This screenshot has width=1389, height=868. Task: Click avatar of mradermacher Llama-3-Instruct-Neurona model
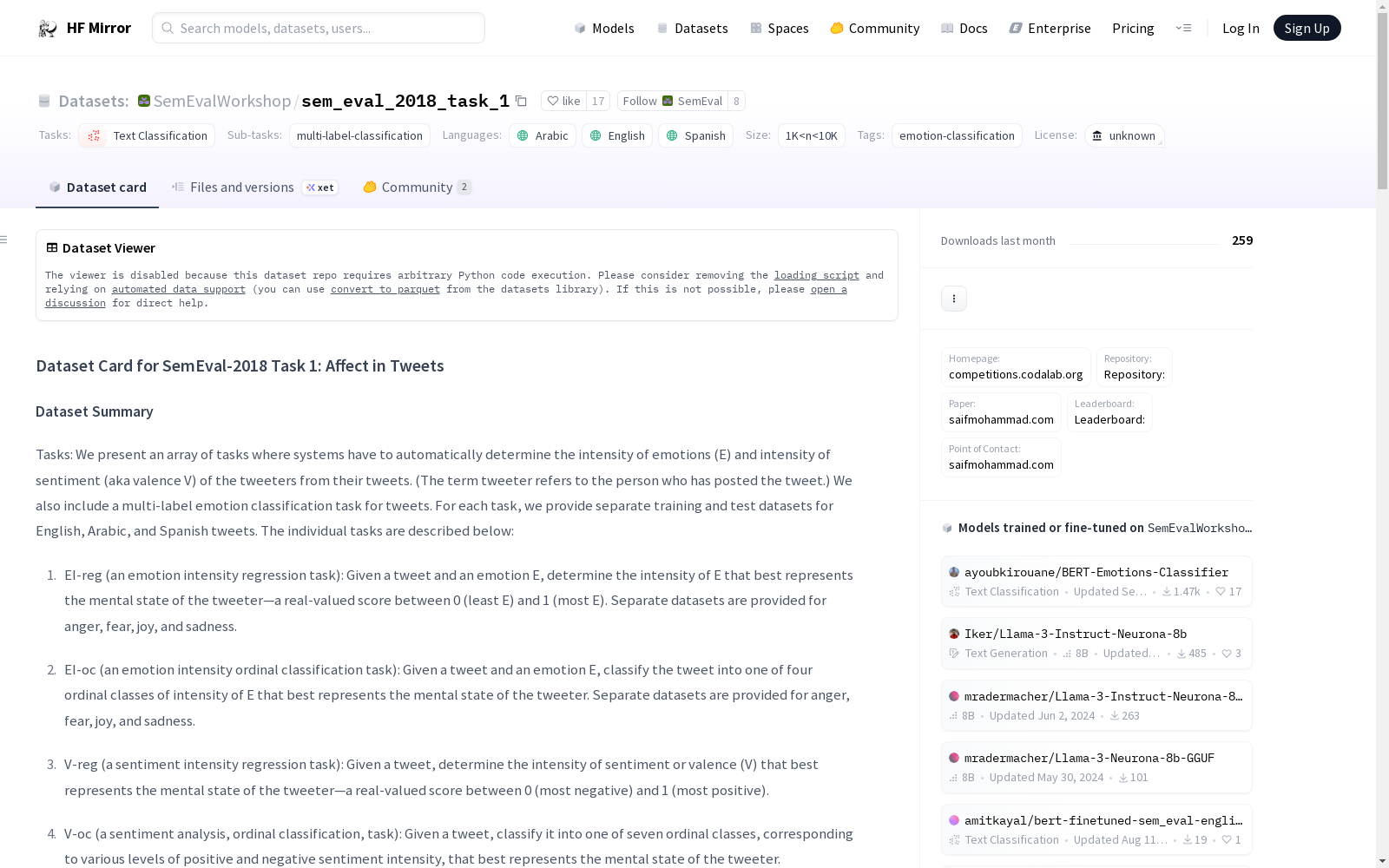[954, 696]
